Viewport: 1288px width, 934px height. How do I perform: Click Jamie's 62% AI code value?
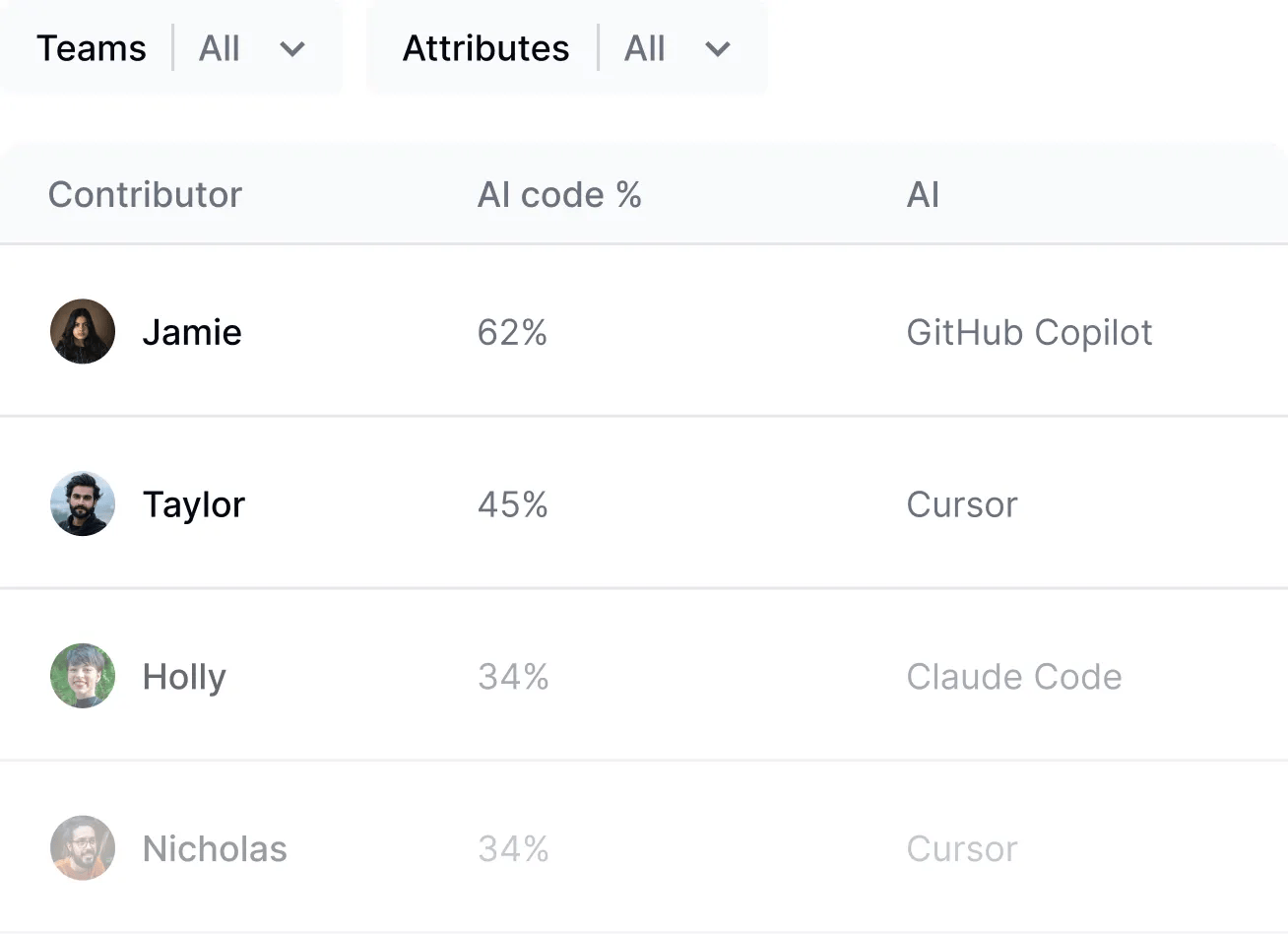(512, 333)
